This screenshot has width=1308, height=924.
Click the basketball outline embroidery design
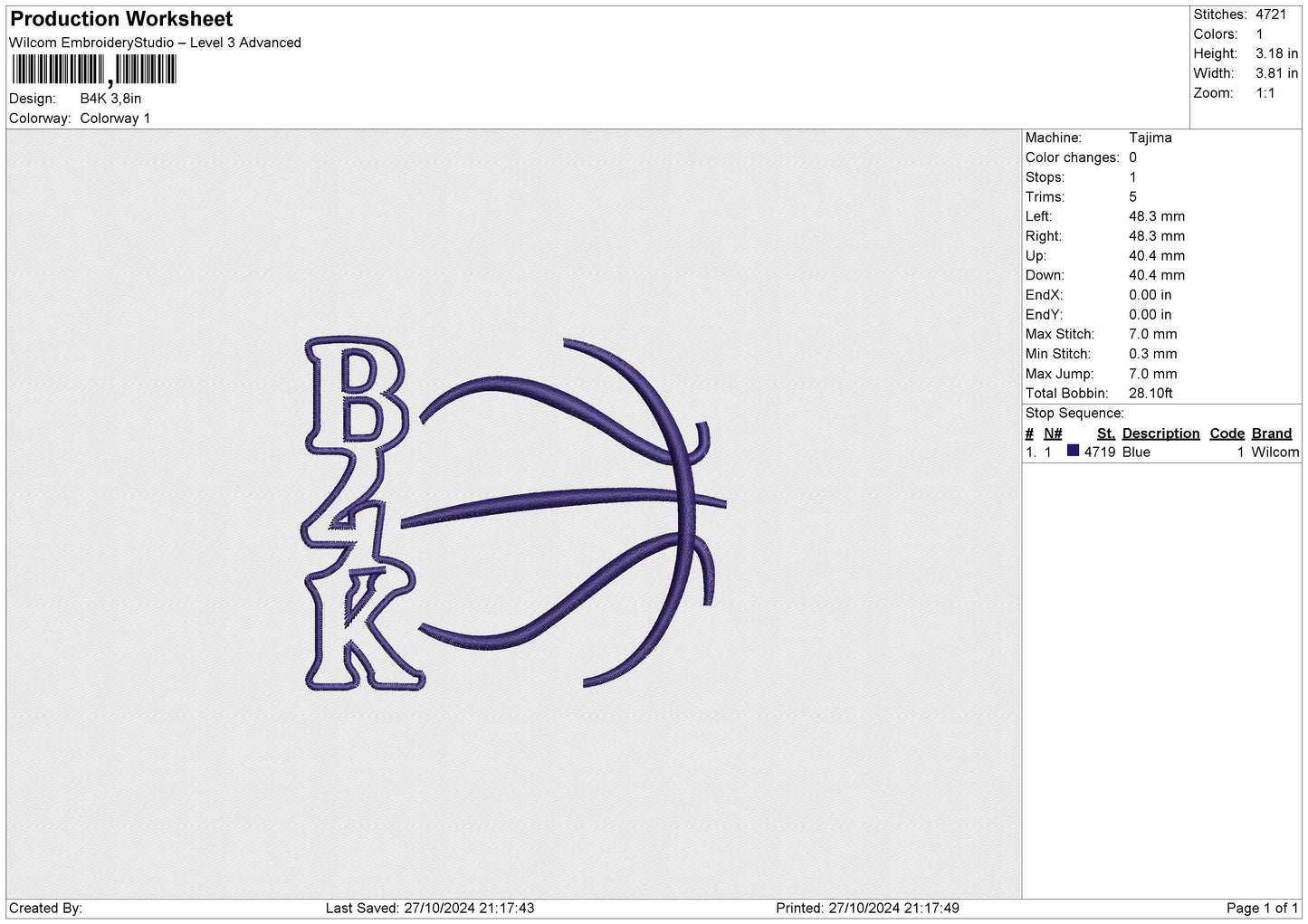point(563,513)
